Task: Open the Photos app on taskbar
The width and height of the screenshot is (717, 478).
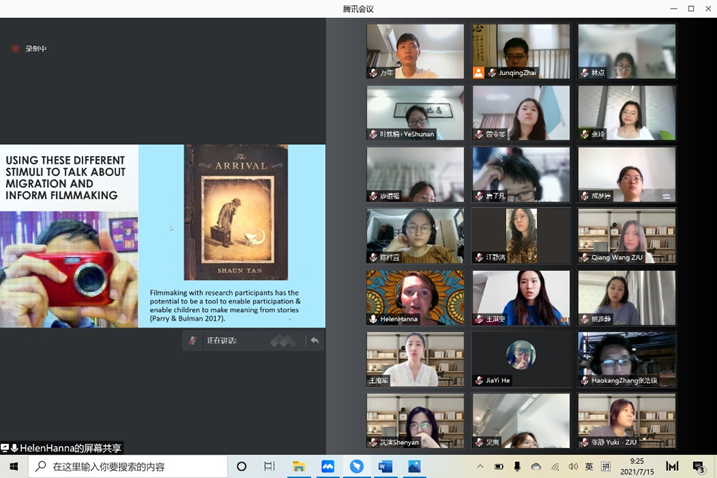Action: [414, 467]
